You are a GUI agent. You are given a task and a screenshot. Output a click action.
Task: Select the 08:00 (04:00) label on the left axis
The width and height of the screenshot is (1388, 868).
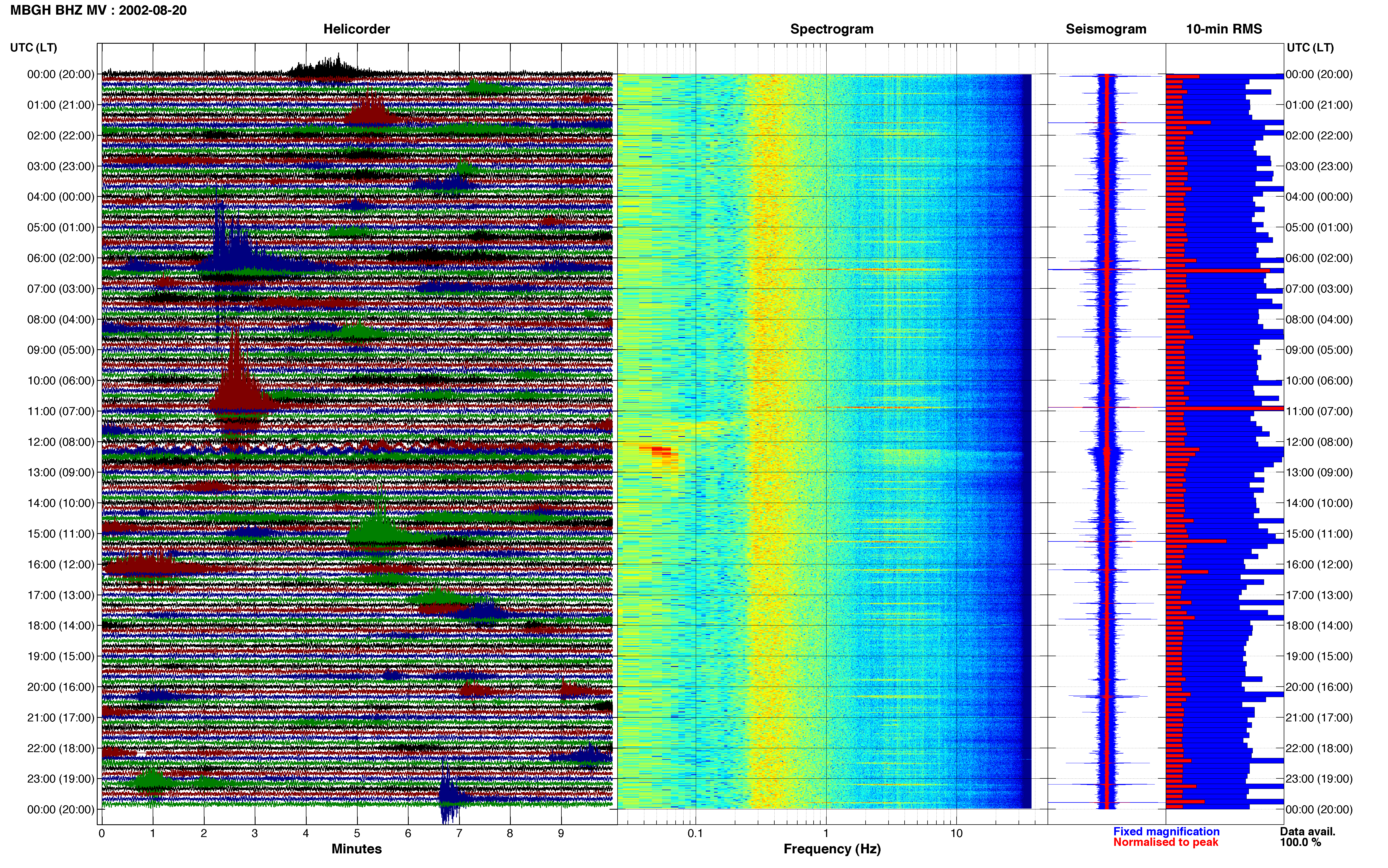pyautogui.click(x=61, y=319)
